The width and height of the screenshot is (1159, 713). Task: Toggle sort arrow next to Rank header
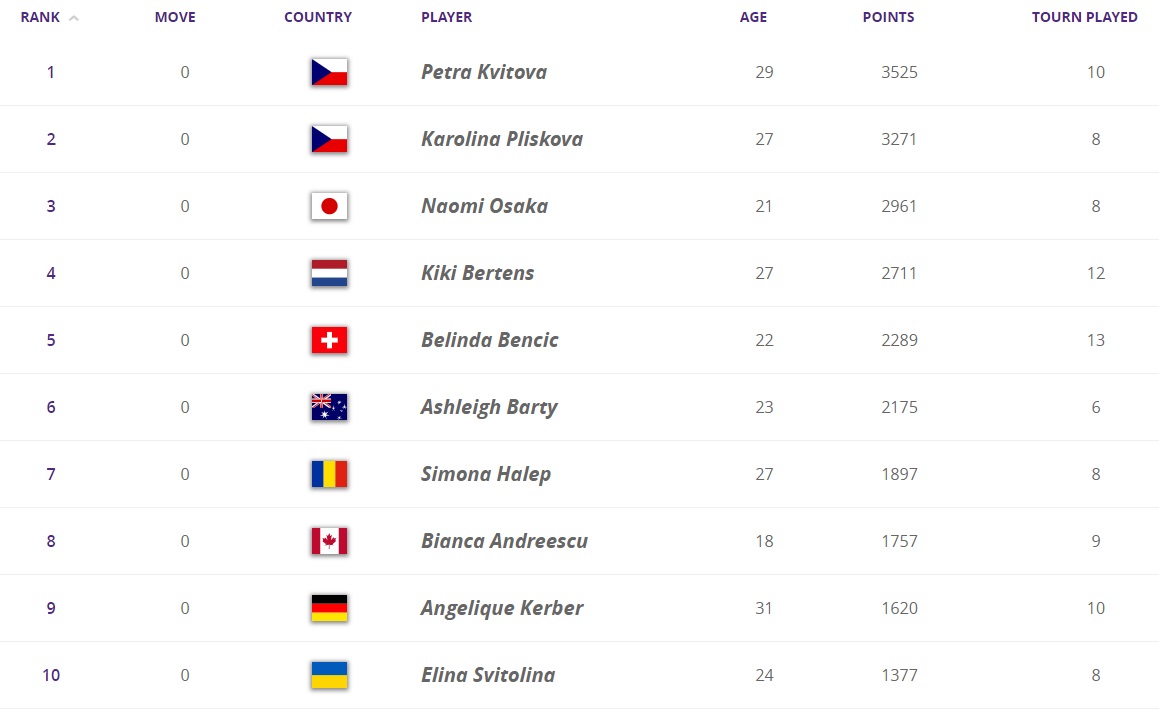tap(74, 18)
